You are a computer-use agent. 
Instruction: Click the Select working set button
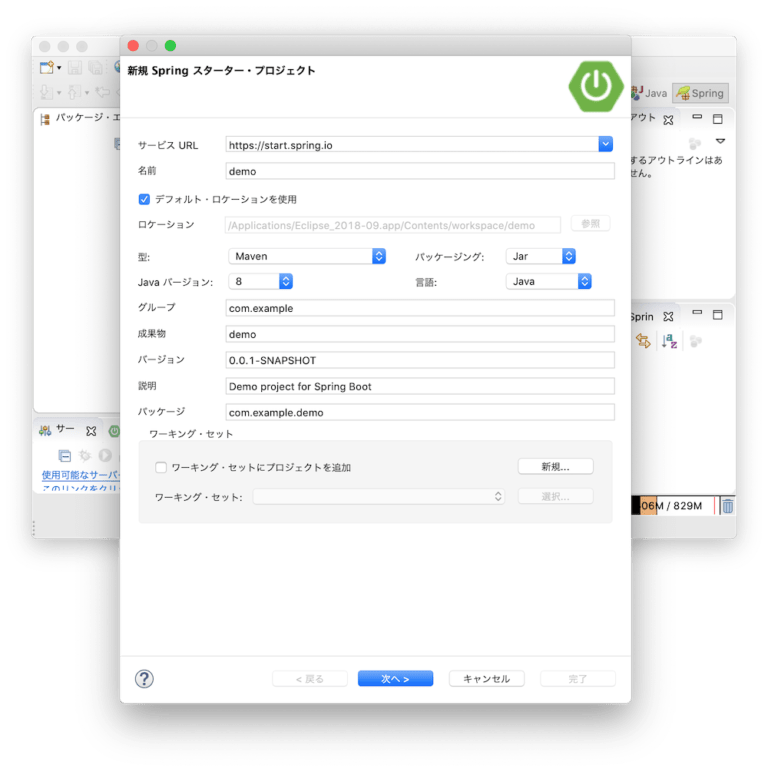pos(555,496)
